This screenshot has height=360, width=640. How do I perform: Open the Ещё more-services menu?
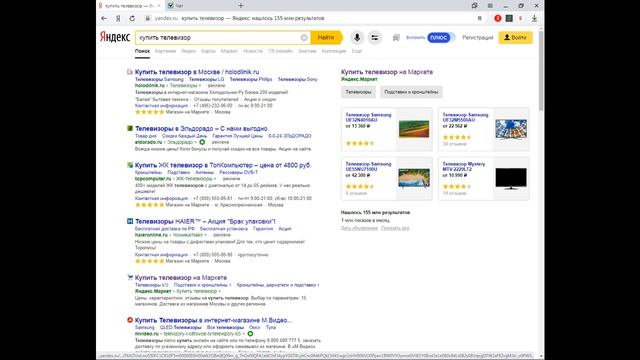point(357,51)
